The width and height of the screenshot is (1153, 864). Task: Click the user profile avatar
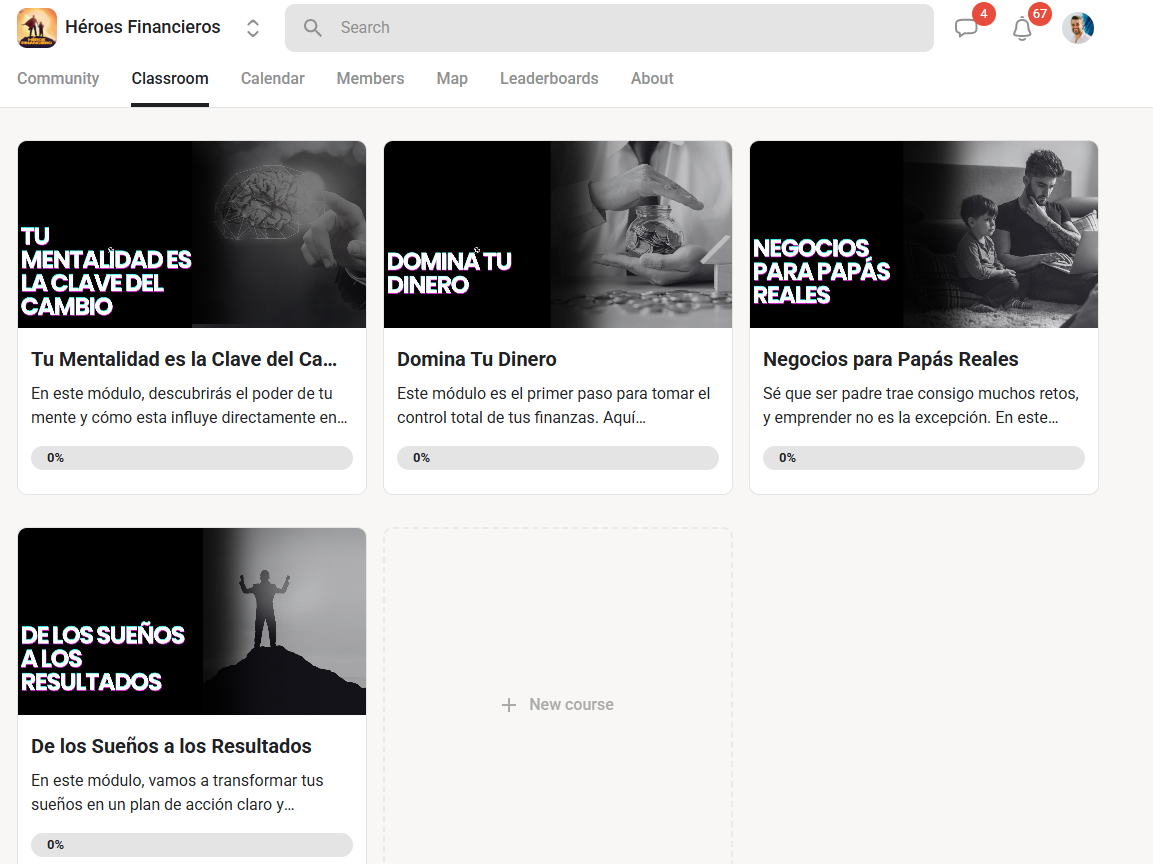click(1077, 28)
